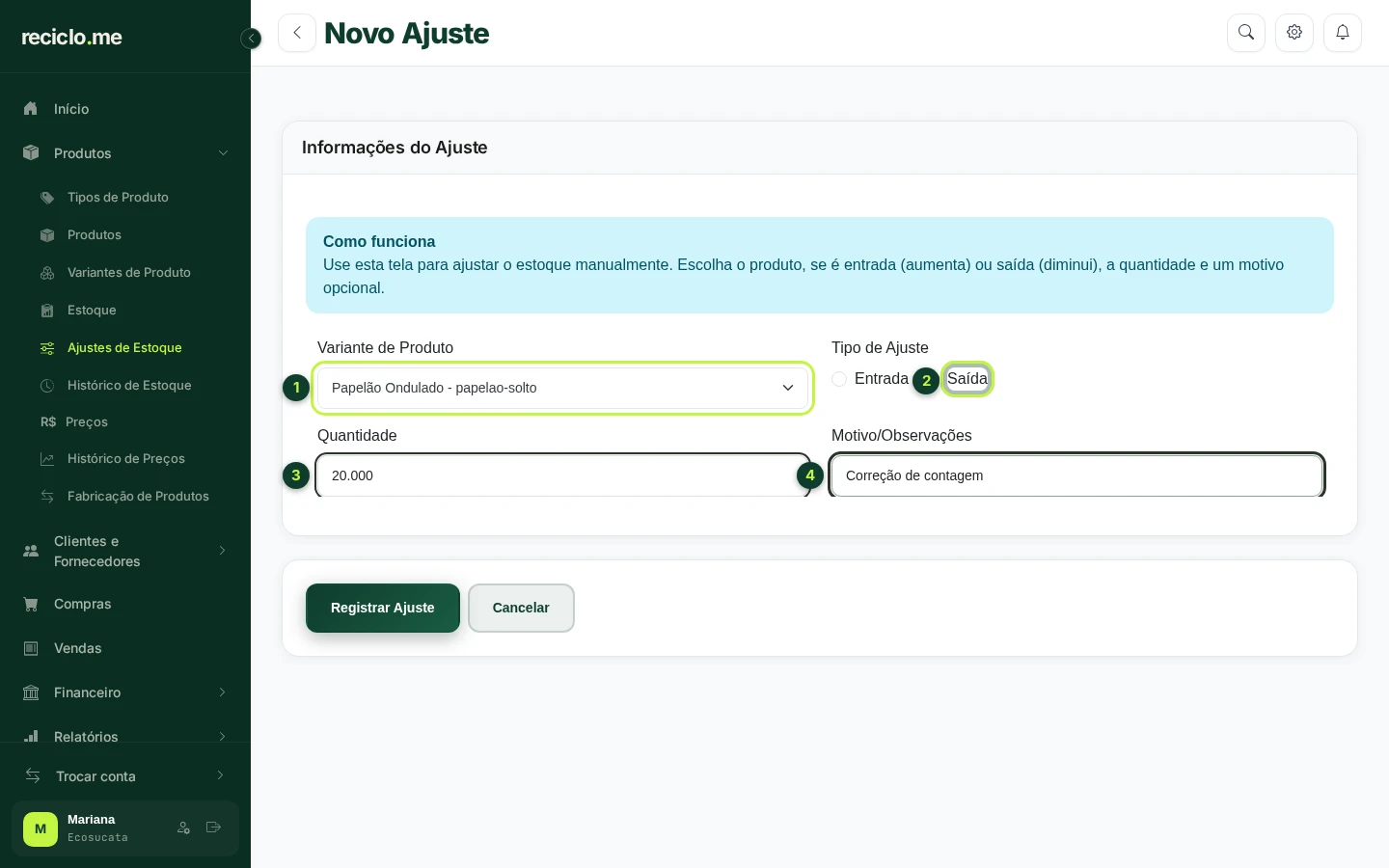Click the Trocar conta swap icon

[x=33, y=775]
